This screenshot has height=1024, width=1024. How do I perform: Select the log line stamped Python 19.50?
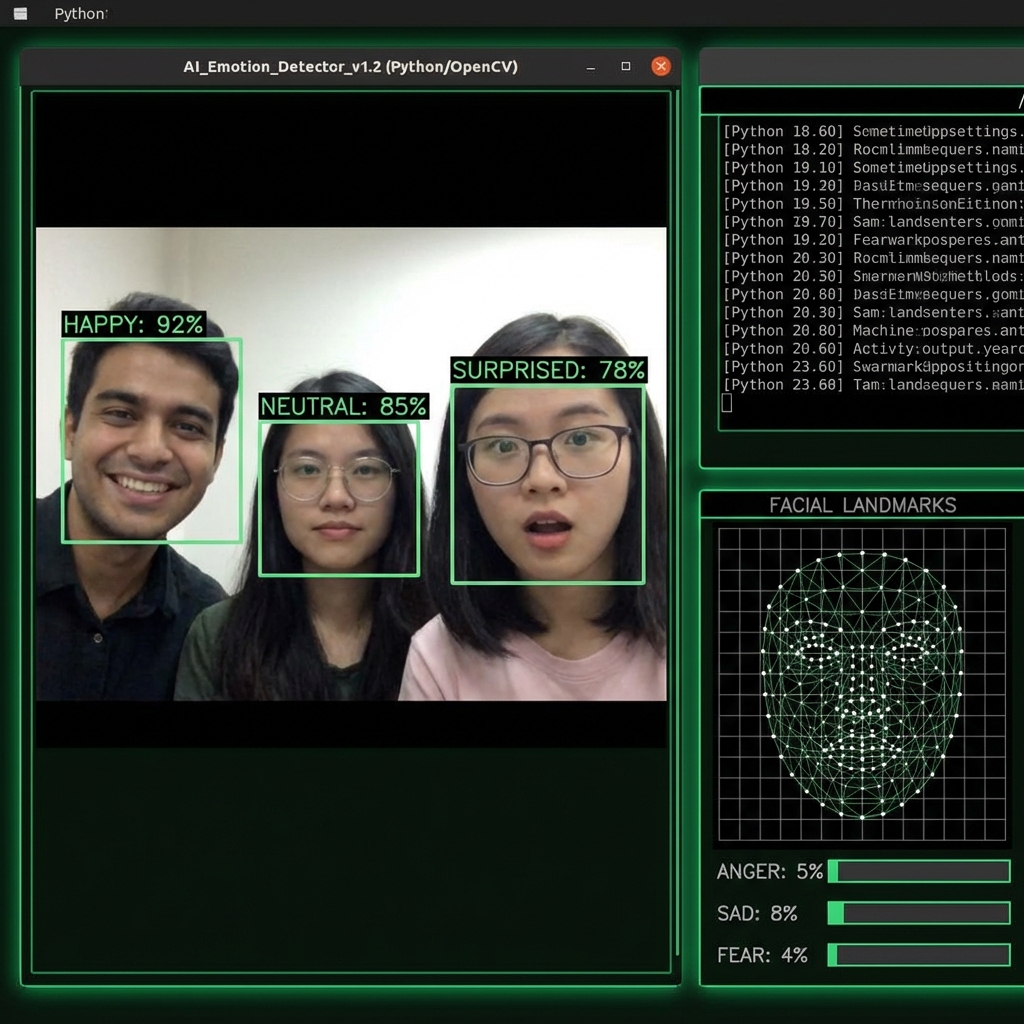pos(873,204)
